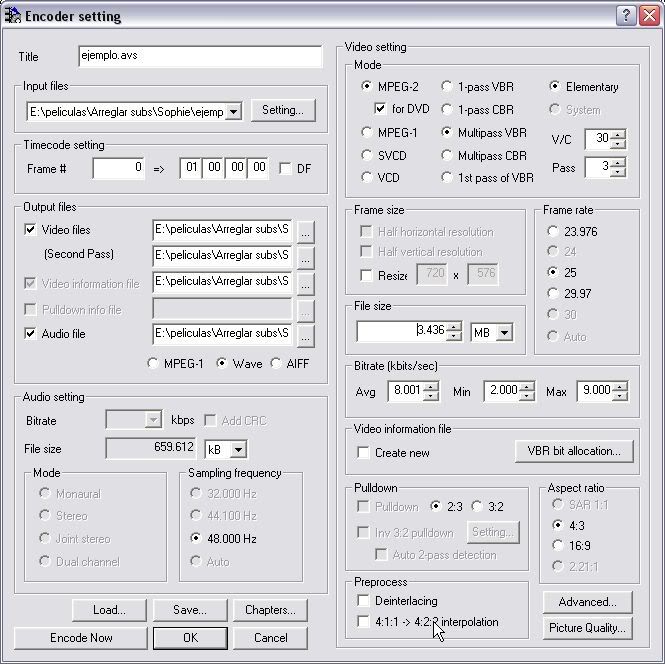The height and width of the screenshot is (664, 665).
Task: Open the Advanced settings dialog
Action: coord(587,602)
